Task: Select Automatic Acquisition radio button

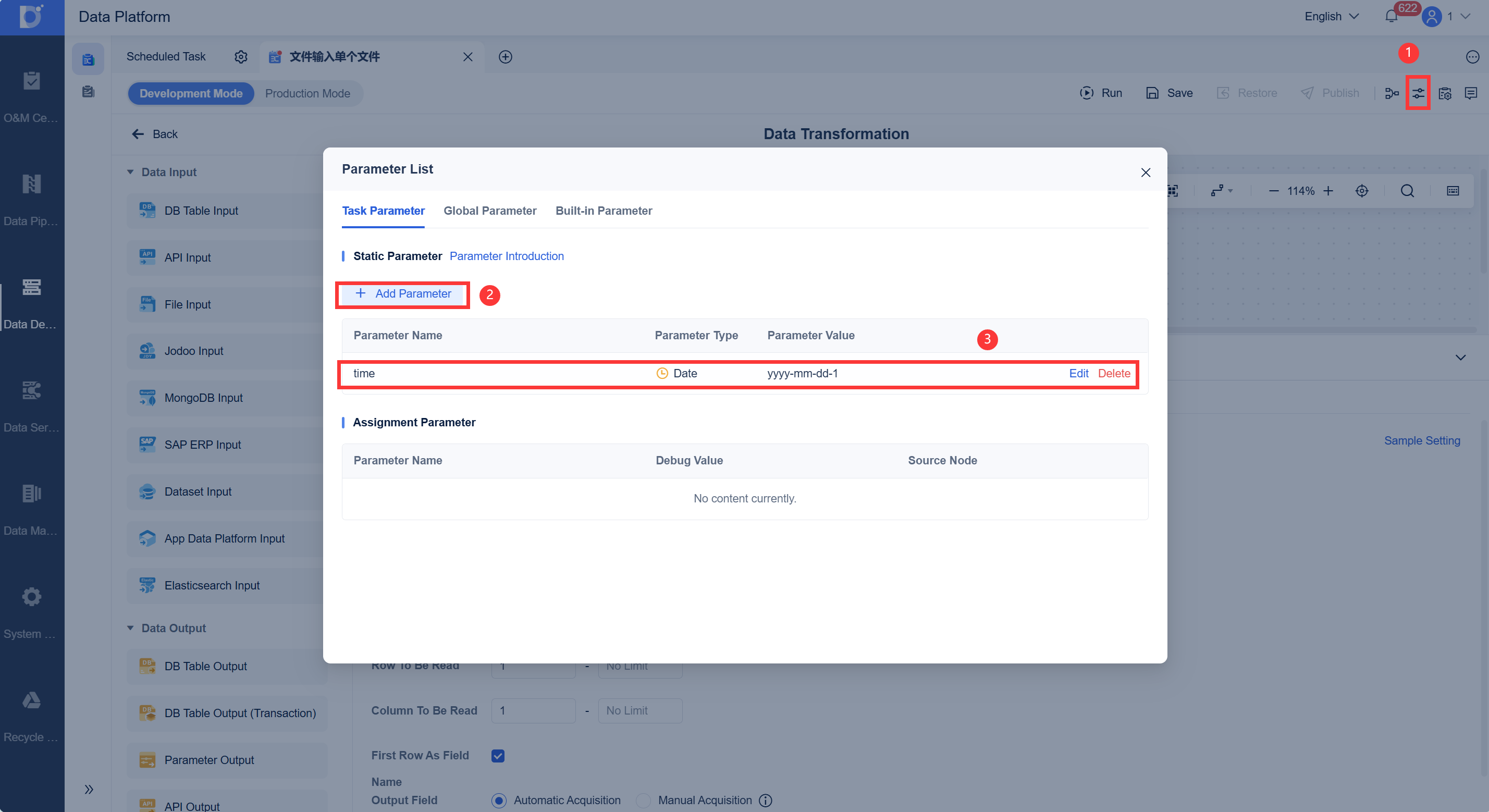Action: tap(499, 800)
